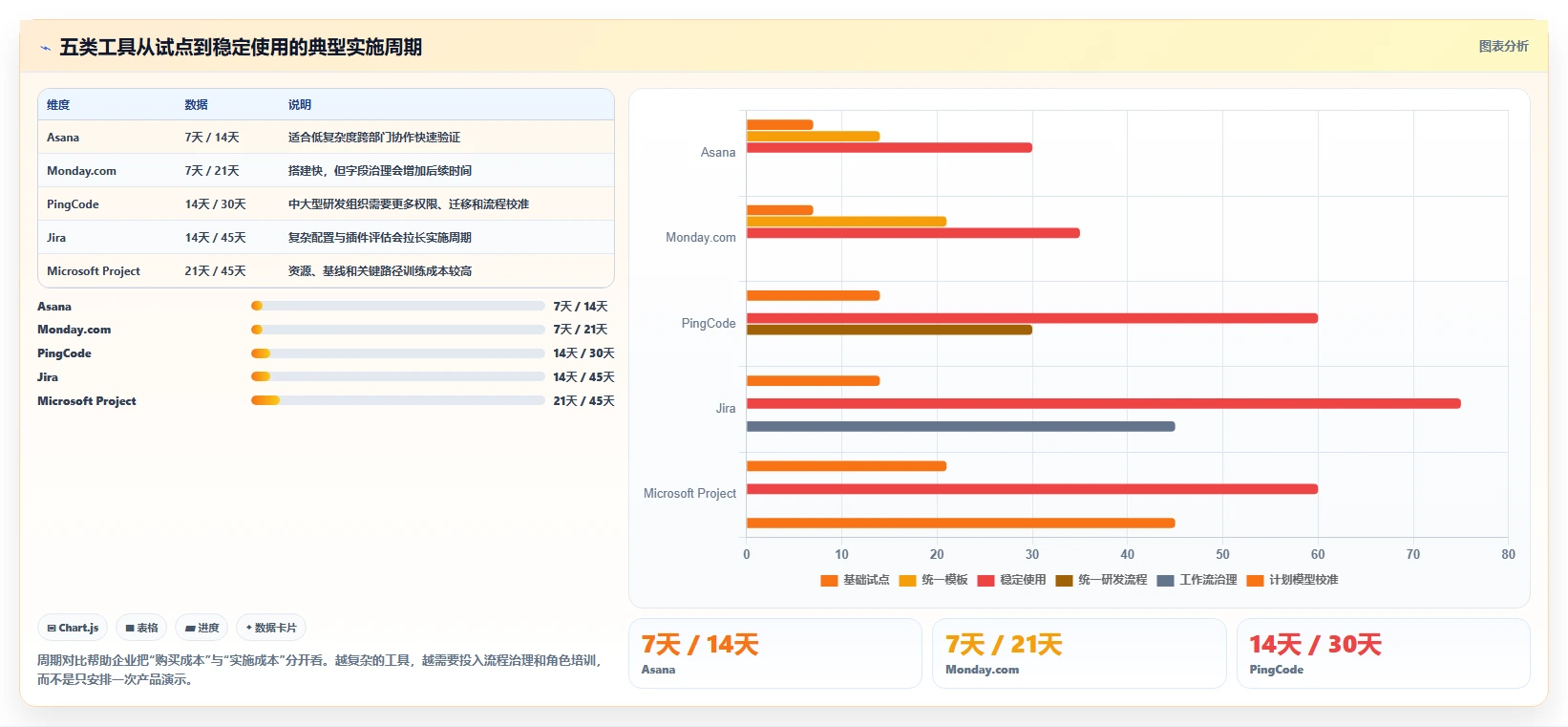Click Monday.com's red 稳定使用 chart bar

(x=913, y=233)
